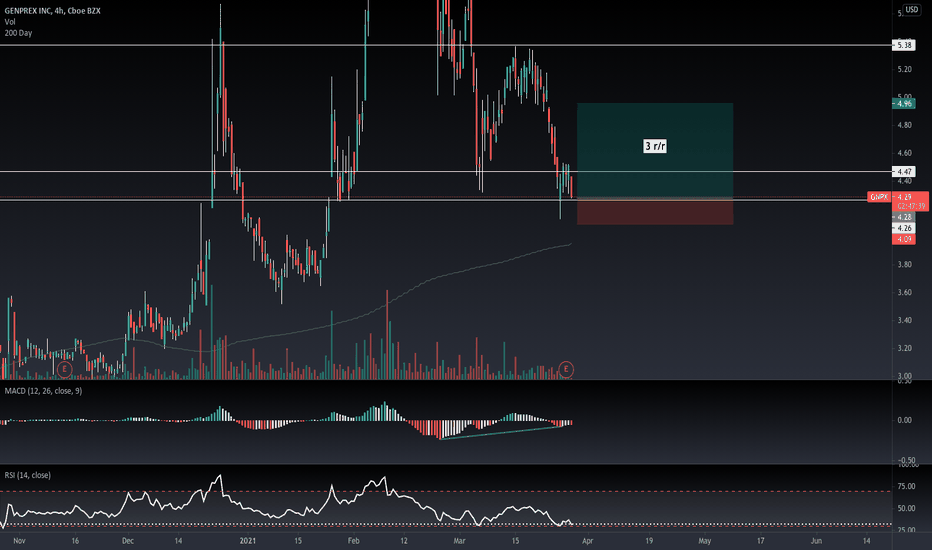
Task: Click the red GNPX price label
Action: pos(878,197)
